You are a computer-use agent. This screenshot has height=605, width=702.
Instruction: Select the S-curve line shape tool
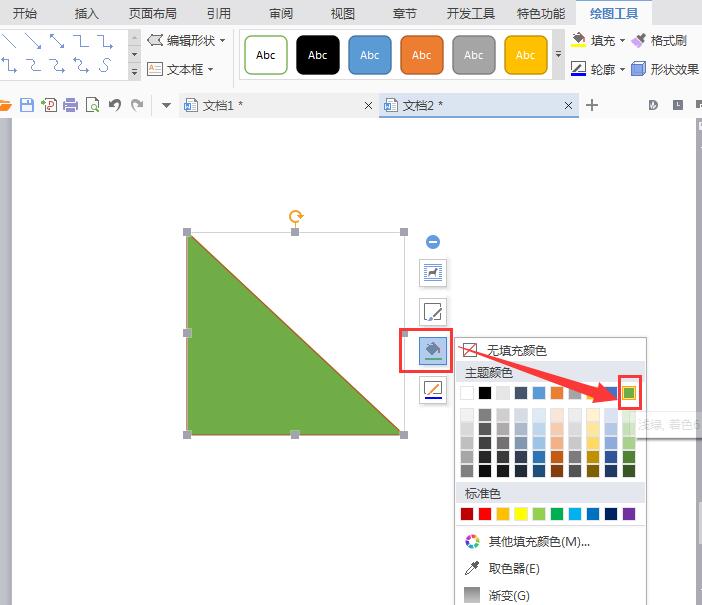coord(105,65)
